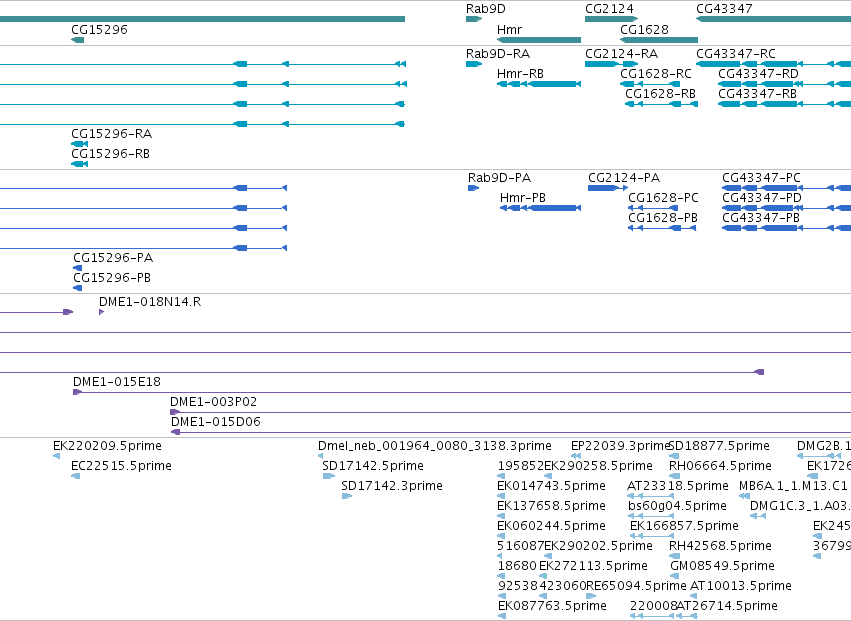This screenshot has height=621, width=851.
Task: Select the EC22515.5prime EST label
Action: 121,466
